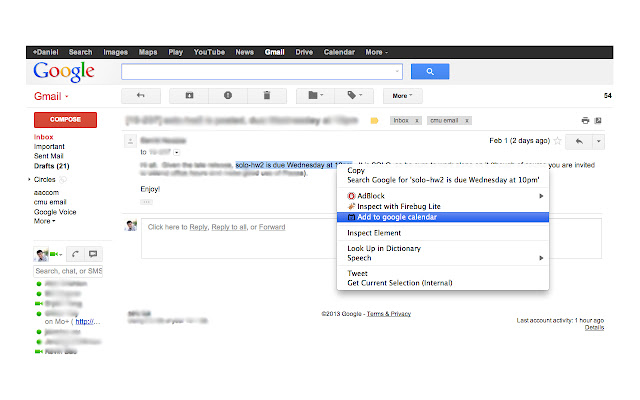Image resolution: width=640 pixels, height=400 pixels.
Task: Click the Forward link
Action: tap(272, 227)
